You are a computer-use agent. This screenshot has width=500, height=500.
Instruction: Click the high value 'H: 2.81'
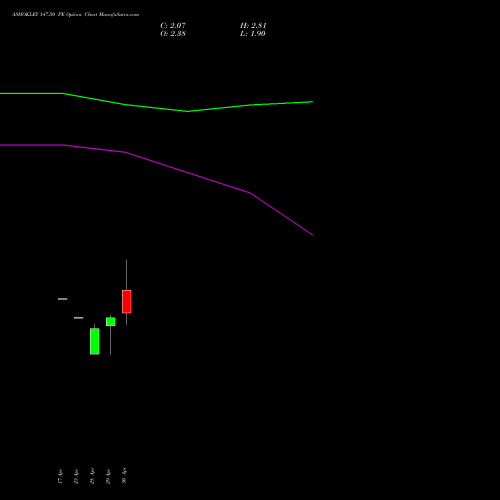tap(253, 25)
